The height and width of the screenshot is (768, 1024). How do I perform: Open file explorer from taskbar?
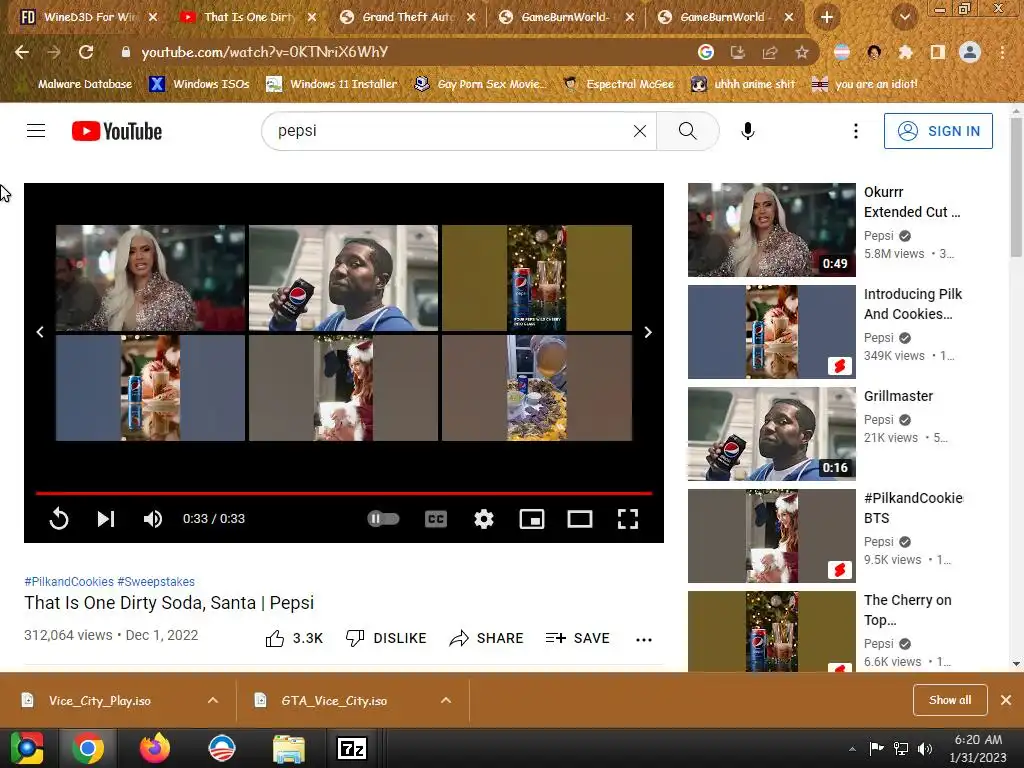[x=288, y=748]
